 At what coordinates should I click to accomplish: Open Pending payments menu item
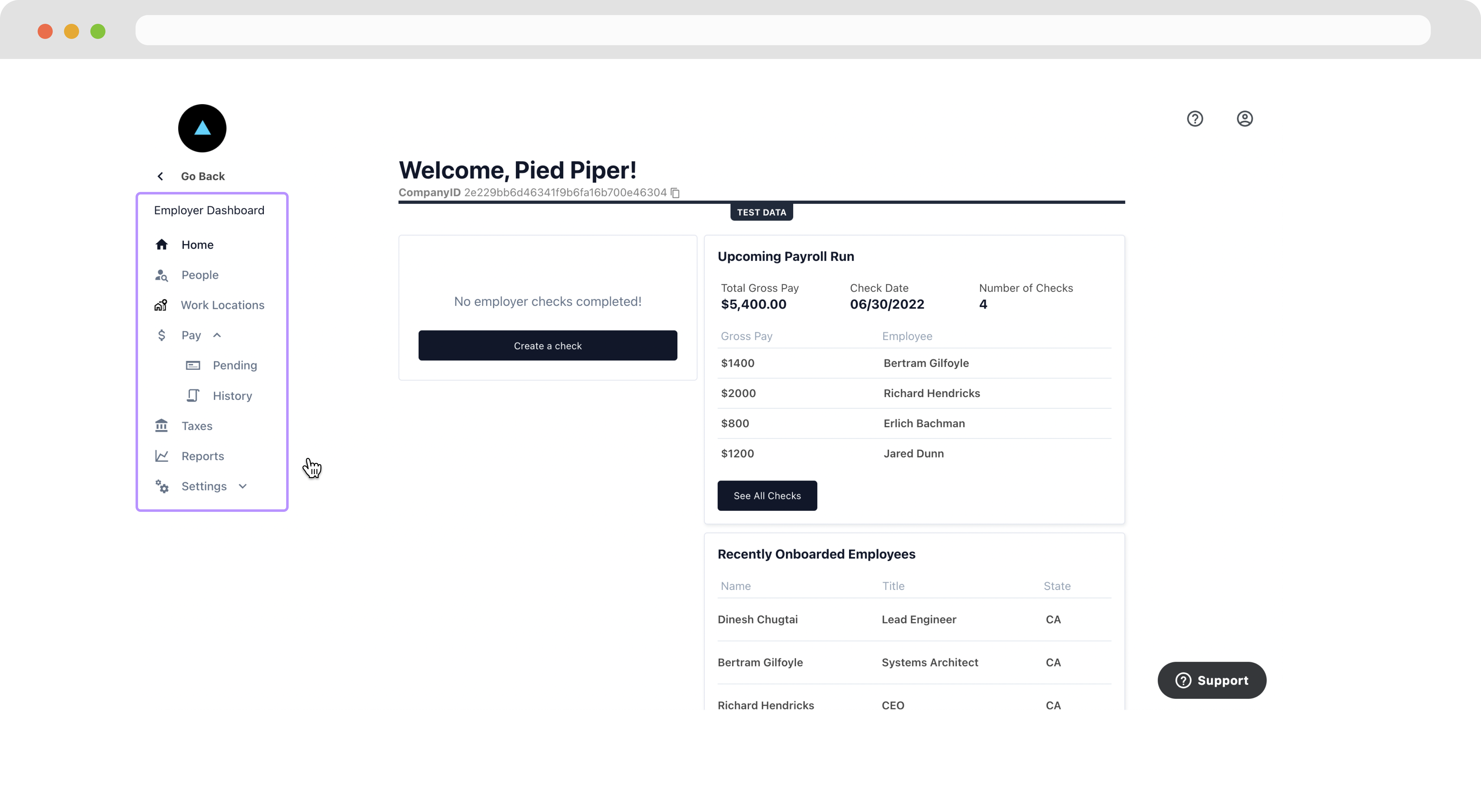tap(234, 365)
